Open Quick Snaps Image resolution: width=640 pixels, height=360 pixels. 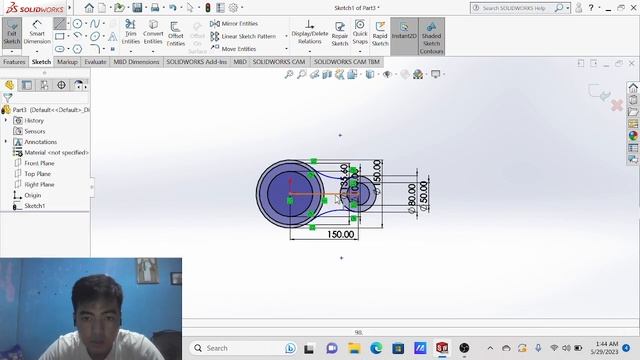click(x=360, y=31)
